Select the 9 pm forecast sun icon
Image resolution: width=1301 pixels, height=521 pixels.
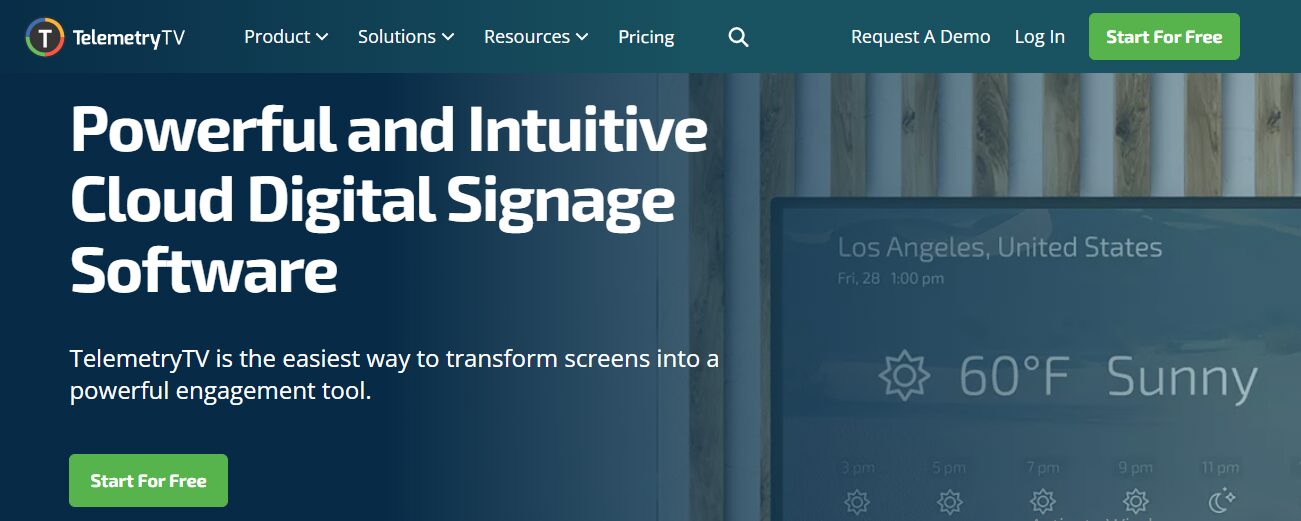pyautogui.click(x=1135, y=500)
